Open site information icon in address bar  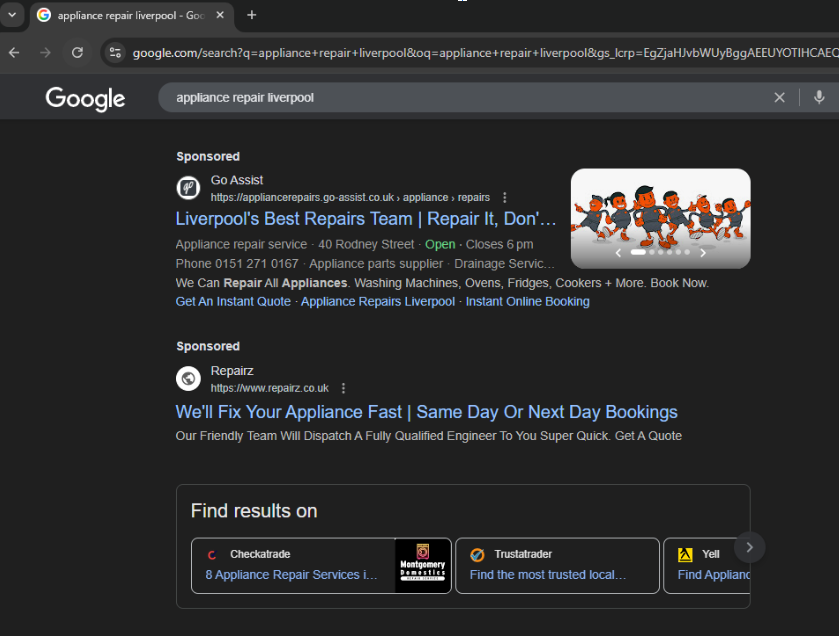coord(115,52)
